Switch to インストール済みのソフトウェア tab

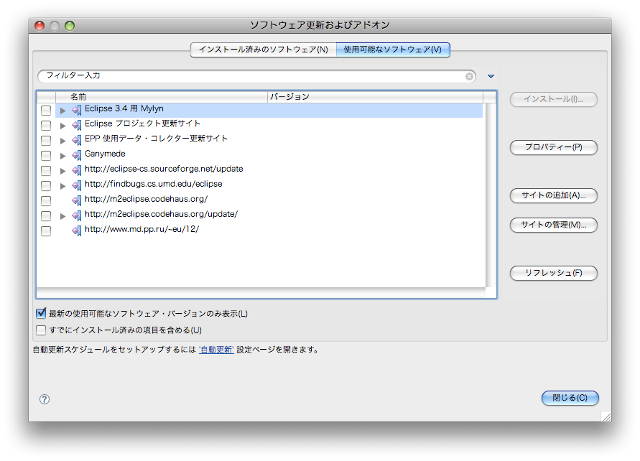pyautogui.click(x=262, y=49)
